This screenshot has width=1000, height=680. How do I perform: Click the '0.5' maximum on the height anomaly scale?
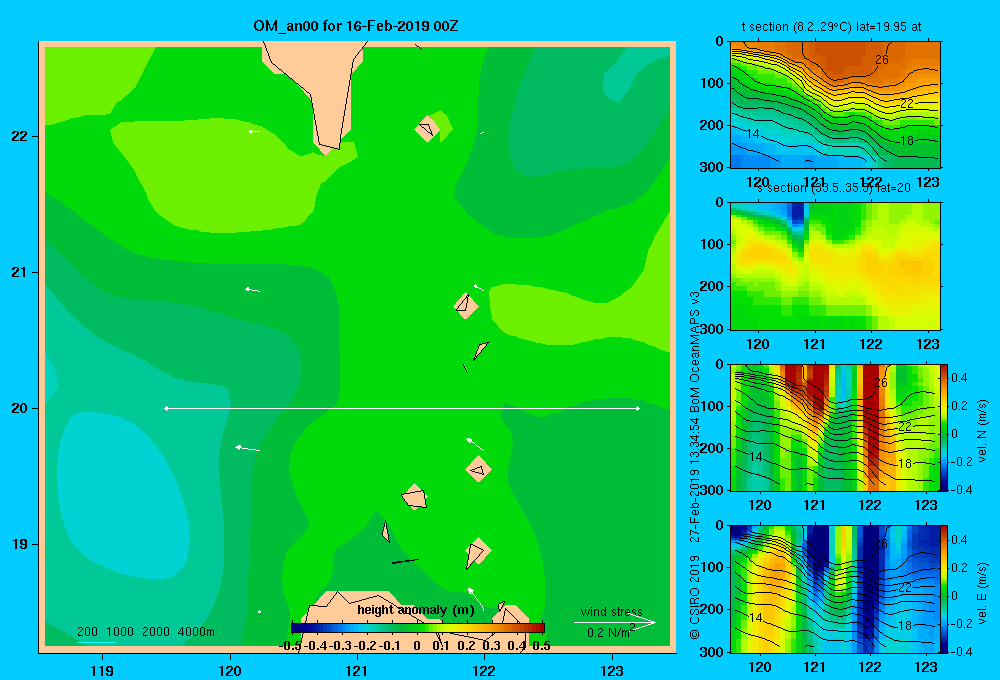click(x=541, y=646)
